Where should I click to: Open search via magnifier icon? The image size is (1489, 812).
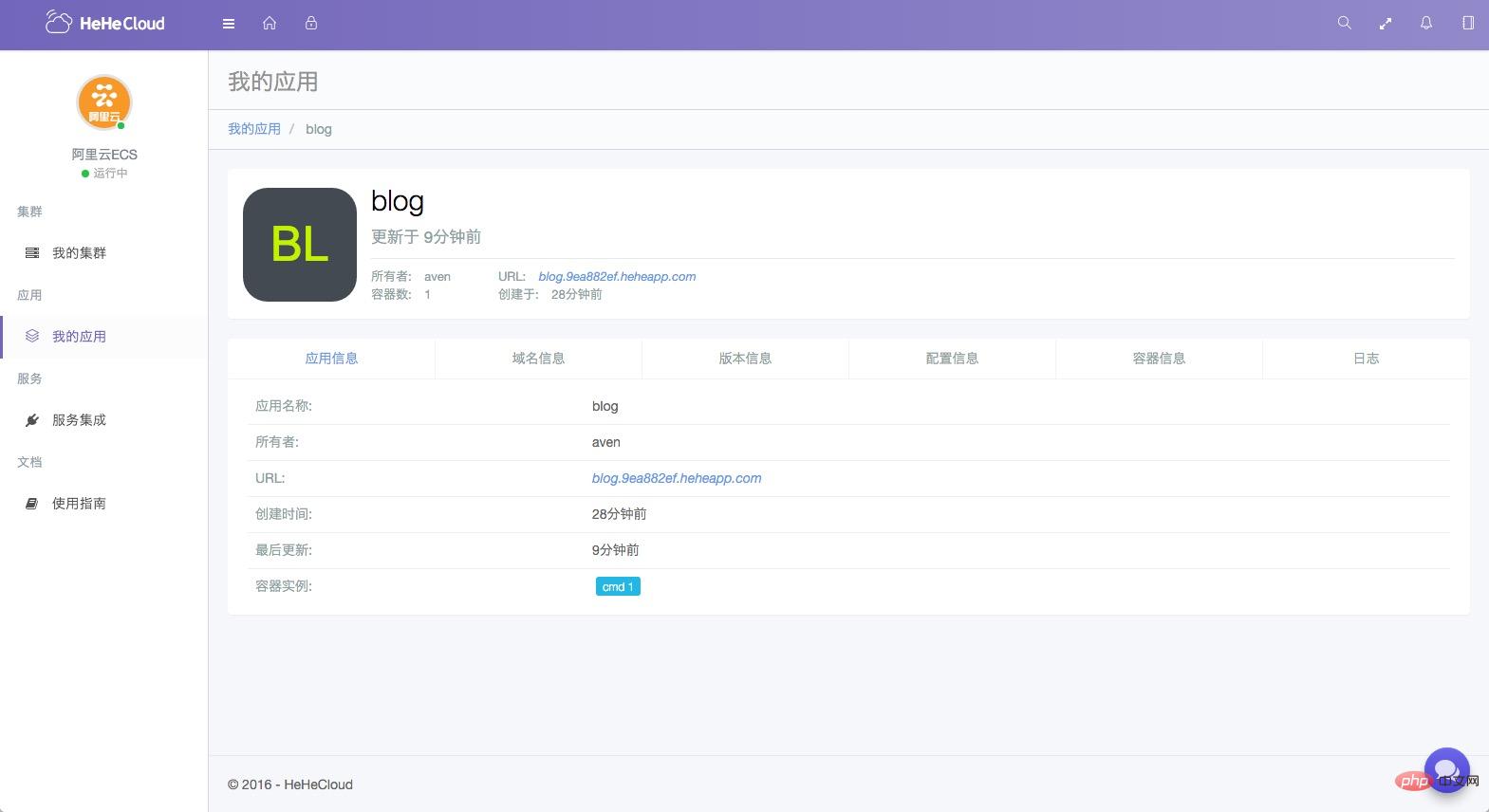pyautogui.click(x=1344, y=24)
